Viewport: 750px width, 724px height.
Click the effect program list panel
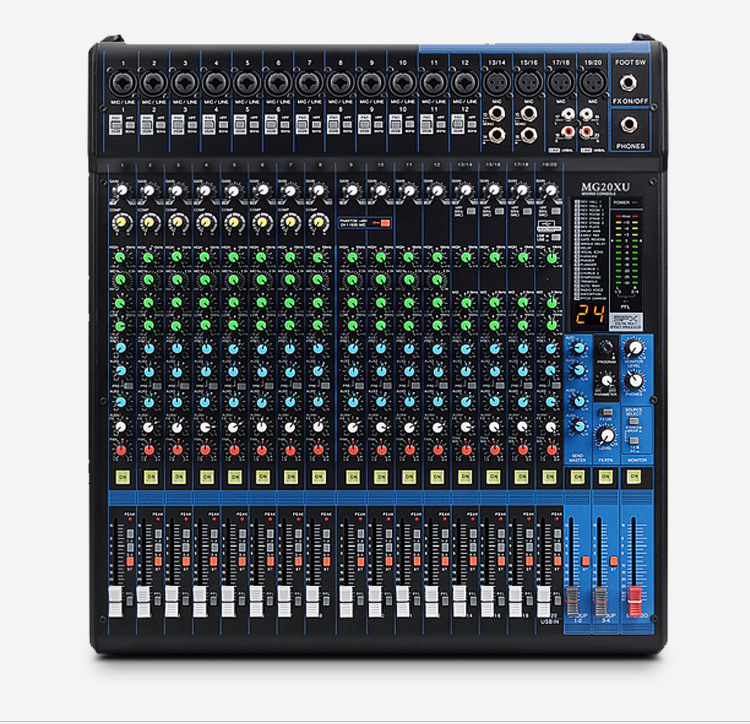coord(591,251)
